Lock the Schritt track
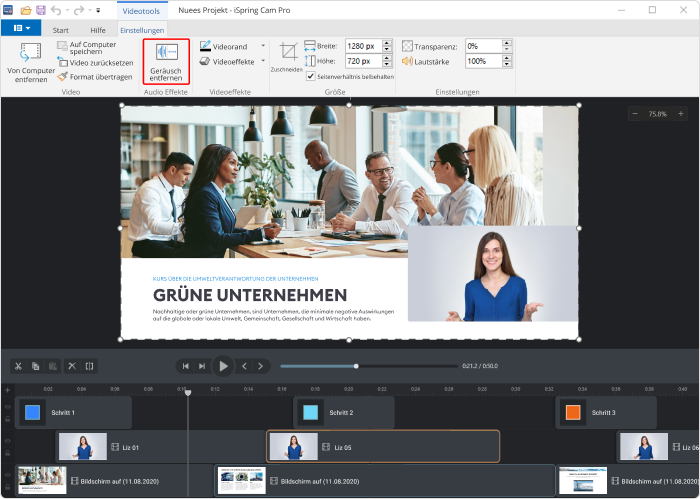700x499 pixels. click(8, 419)
